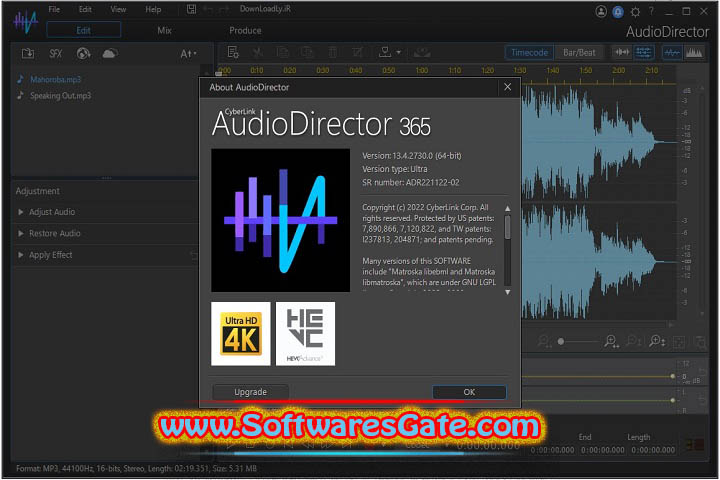Select Speaking Out.mp3 in the library
The height and width of the screenshot is (480, 720).
point(61,96)
